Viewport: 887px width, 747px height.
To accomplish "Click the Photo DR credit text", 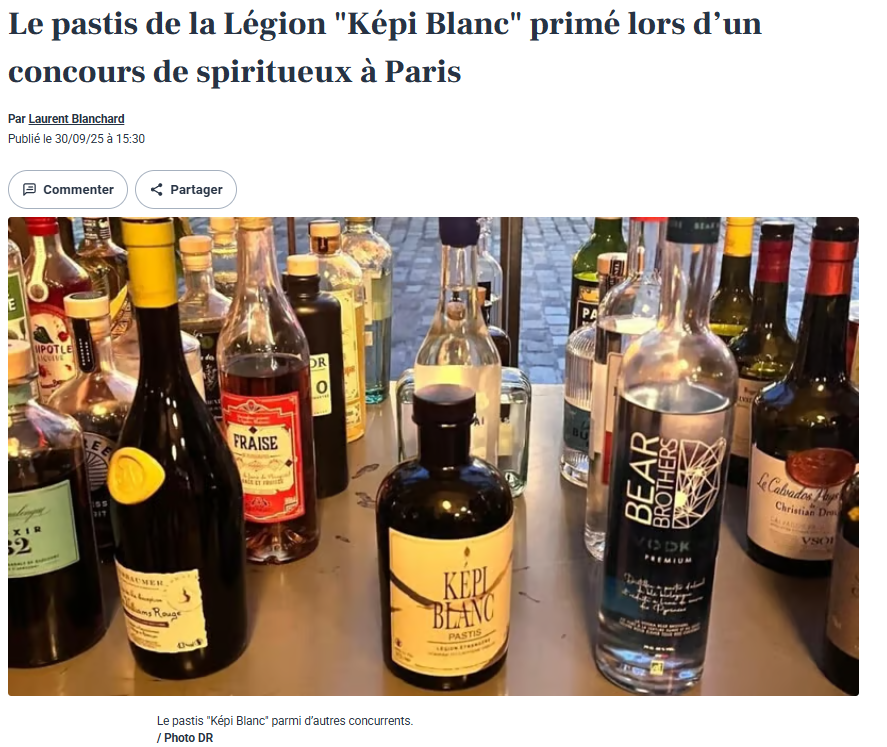I will (185, 738).
